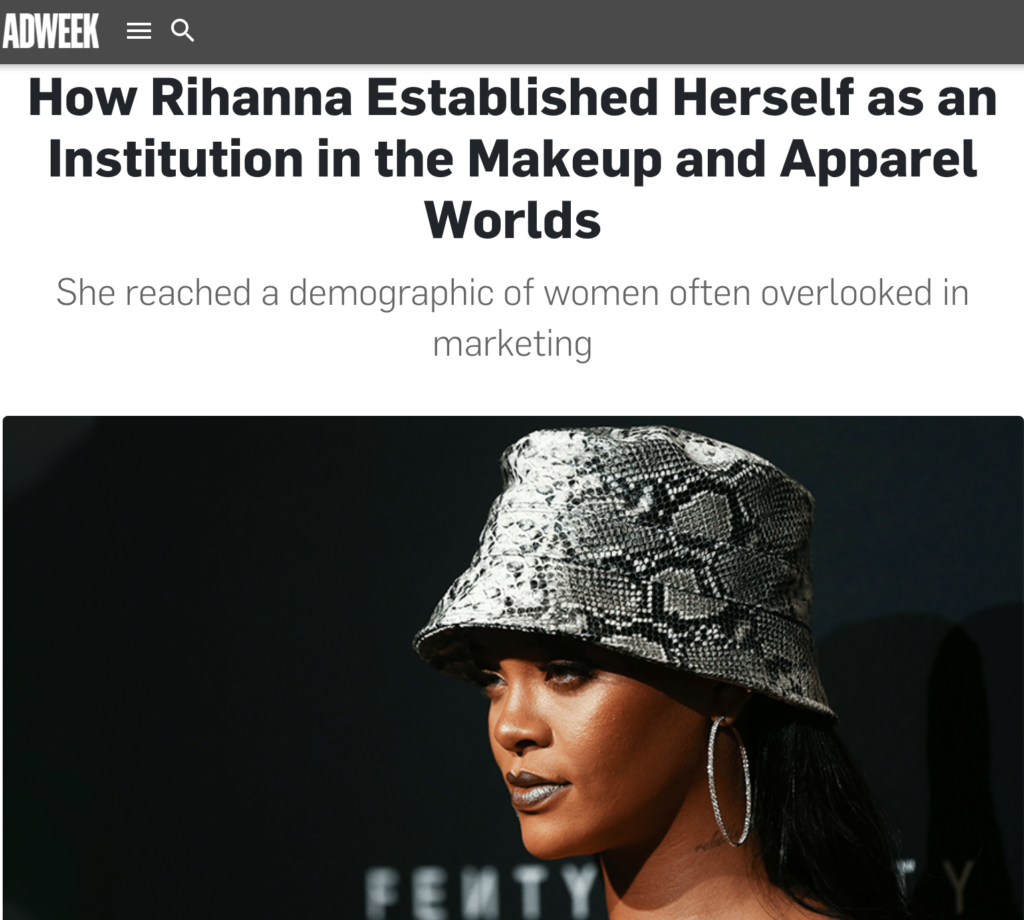The height and width of the screenshot is (920, 1024).
Task: Click the word "Worlds" in the headline
Action: pyautogui.click(x=512, y=221)
